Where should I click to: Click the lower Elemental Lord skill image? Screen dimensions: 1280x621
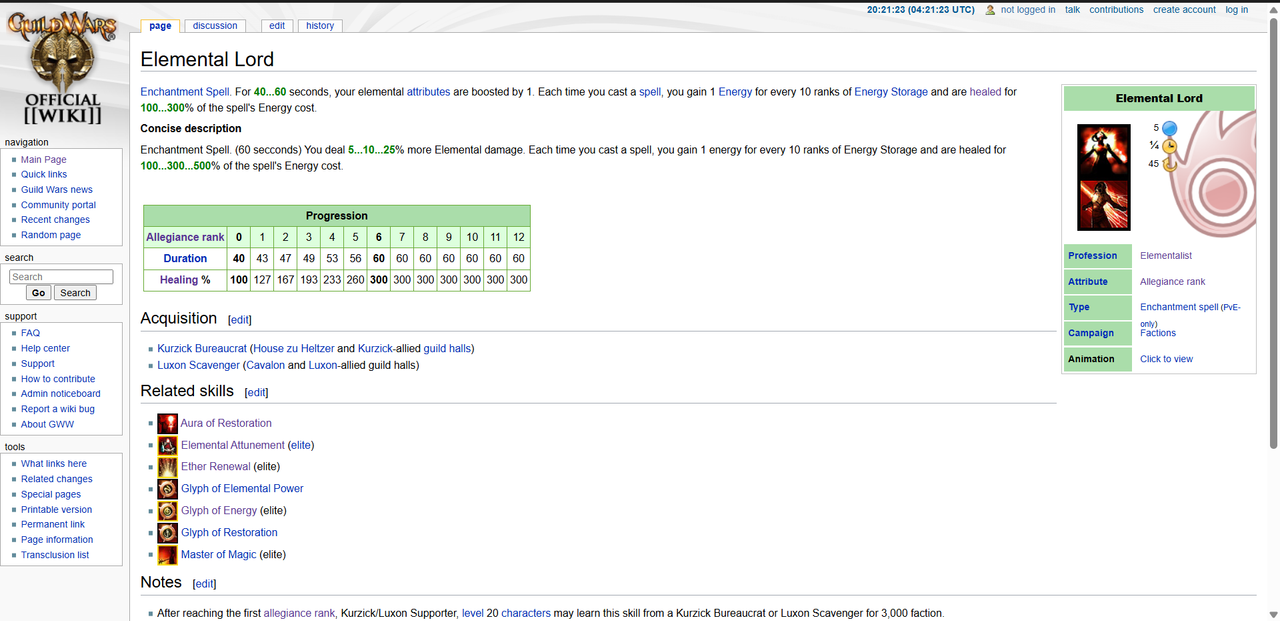[x=1104, y=204]
